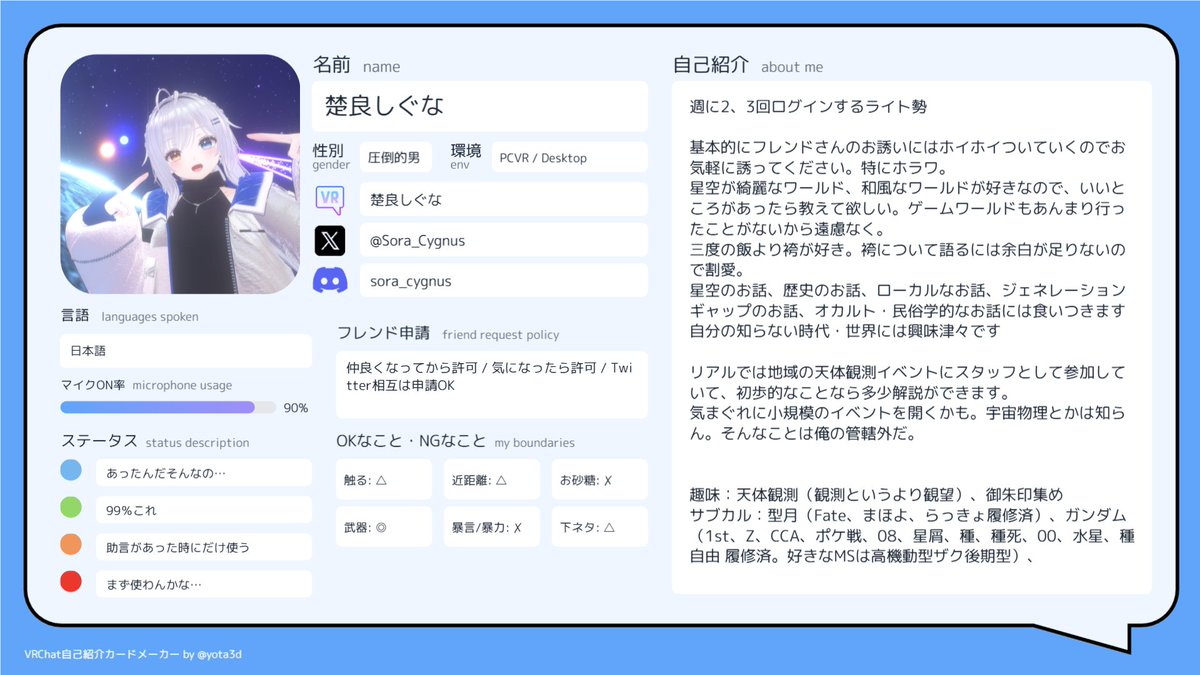Open the 言語 selector showing 日本語
This screenshot has height=675, width=1200.
(x=184, y=351)
